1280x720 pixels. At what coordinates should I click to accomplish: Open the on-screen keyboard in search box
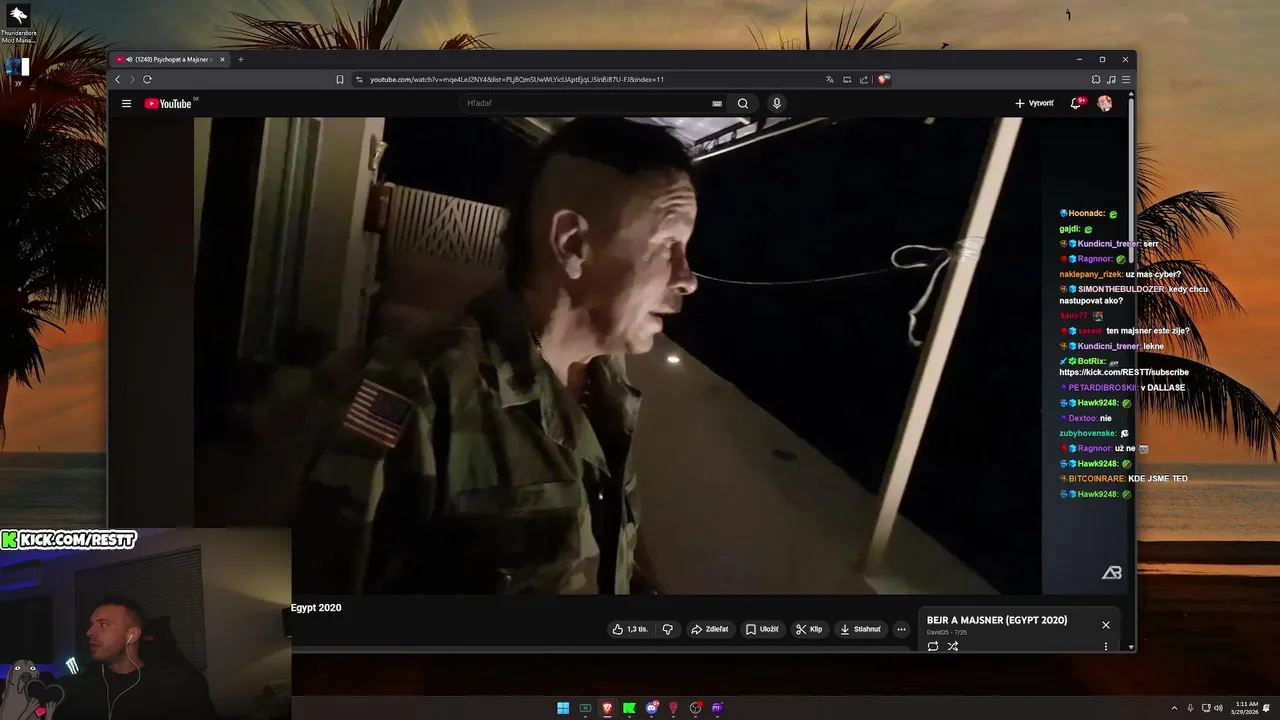point(717,103)
